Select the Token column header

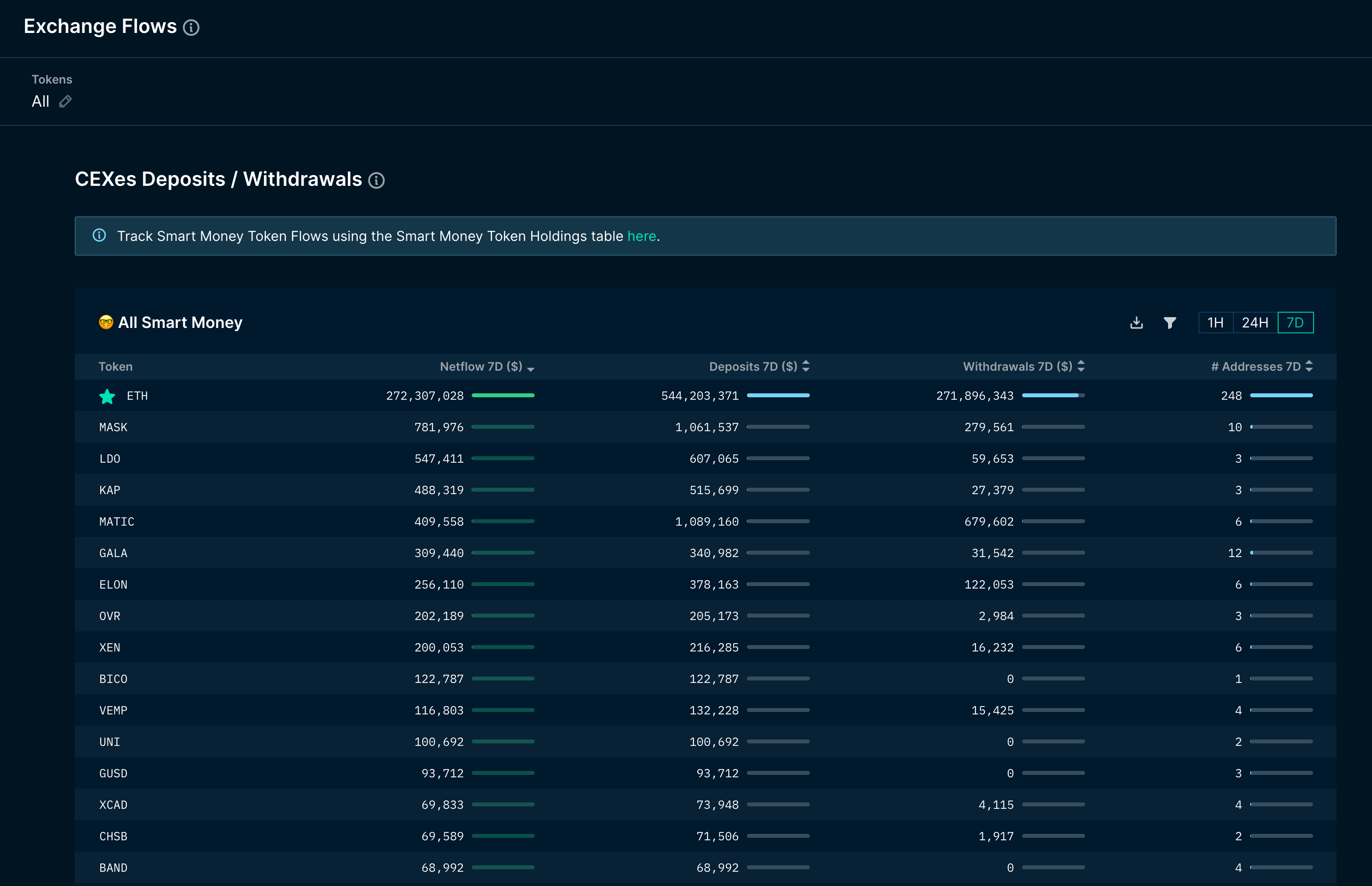coord(115,366)
